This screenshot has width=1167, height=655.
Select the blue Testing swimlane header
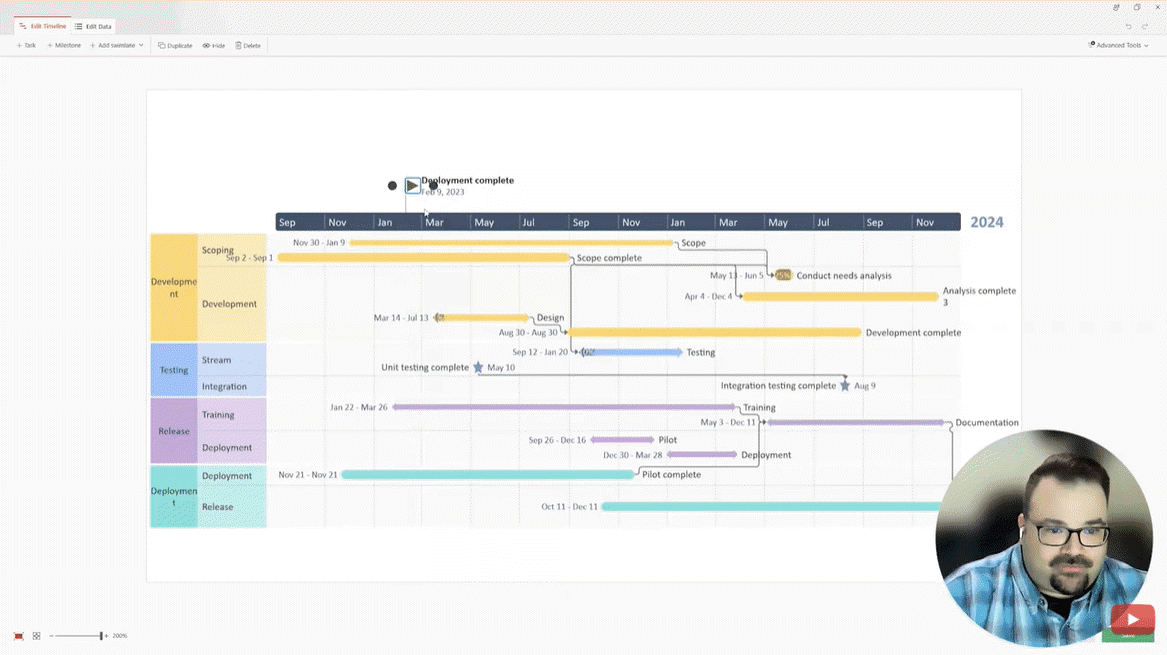click(x=174, y=370)
